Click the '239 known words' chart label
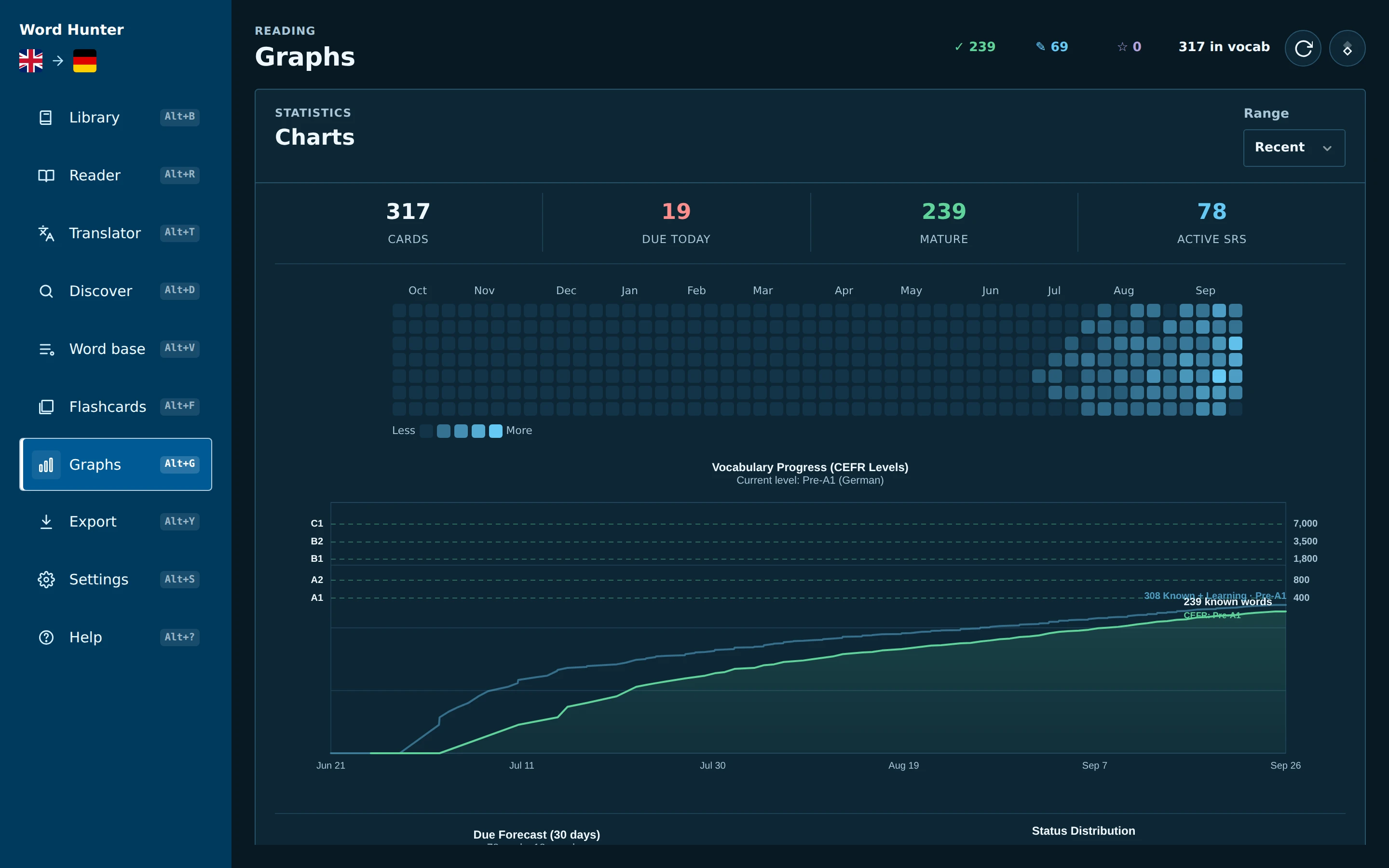This screenshot has height=868, width=1389. click(1227, 602)
